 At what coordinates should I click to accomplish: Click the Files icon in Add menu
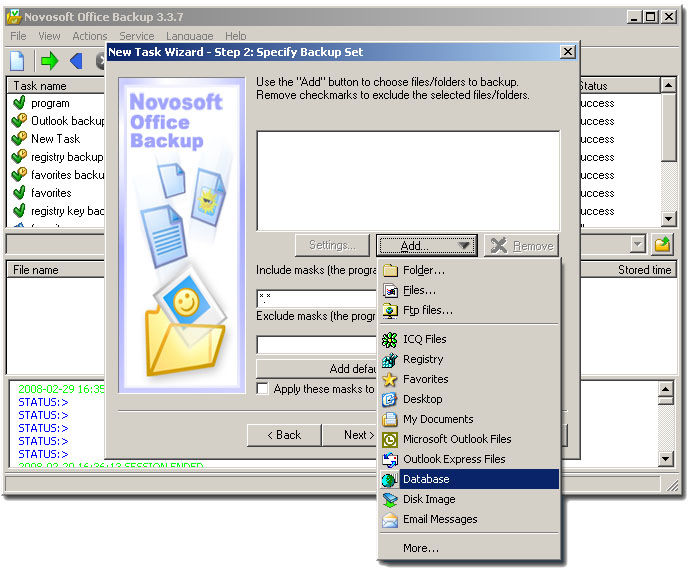[390, 291]
